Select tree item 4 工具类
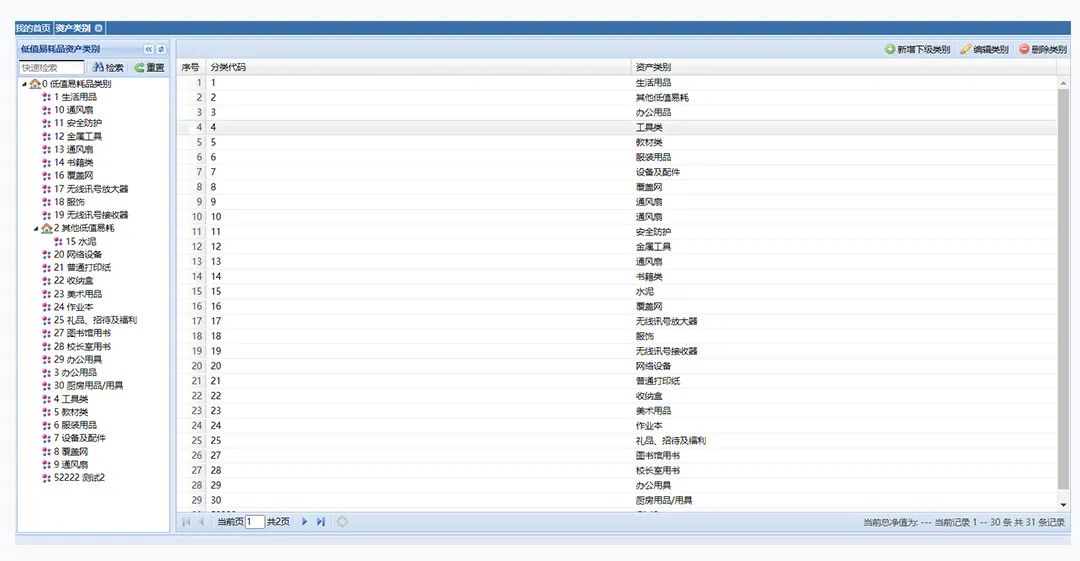This screenshot has height=561, width=1080. click(71, 399)
